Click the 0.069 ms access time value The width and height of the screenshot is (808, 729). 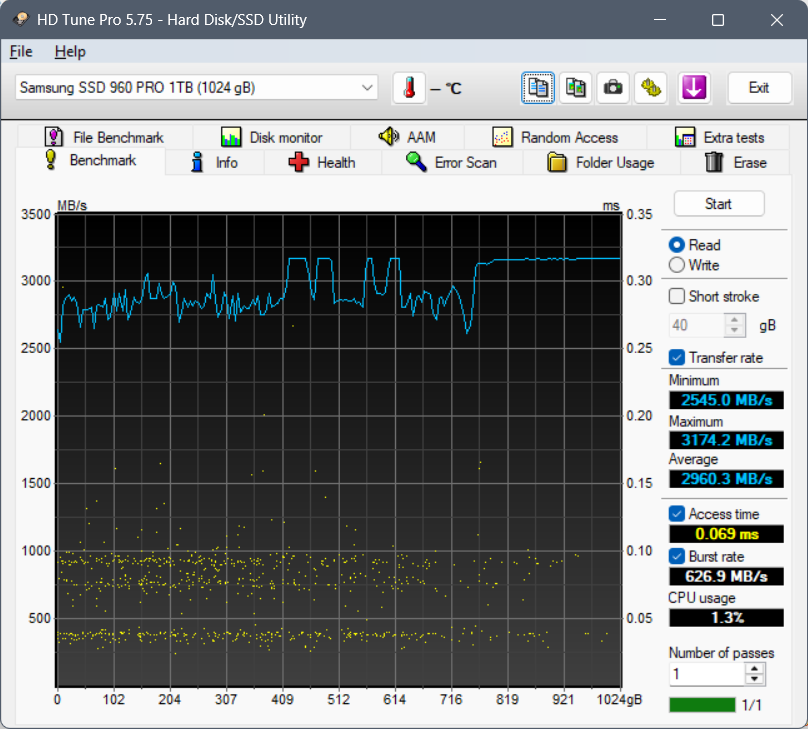coord(726,534)
